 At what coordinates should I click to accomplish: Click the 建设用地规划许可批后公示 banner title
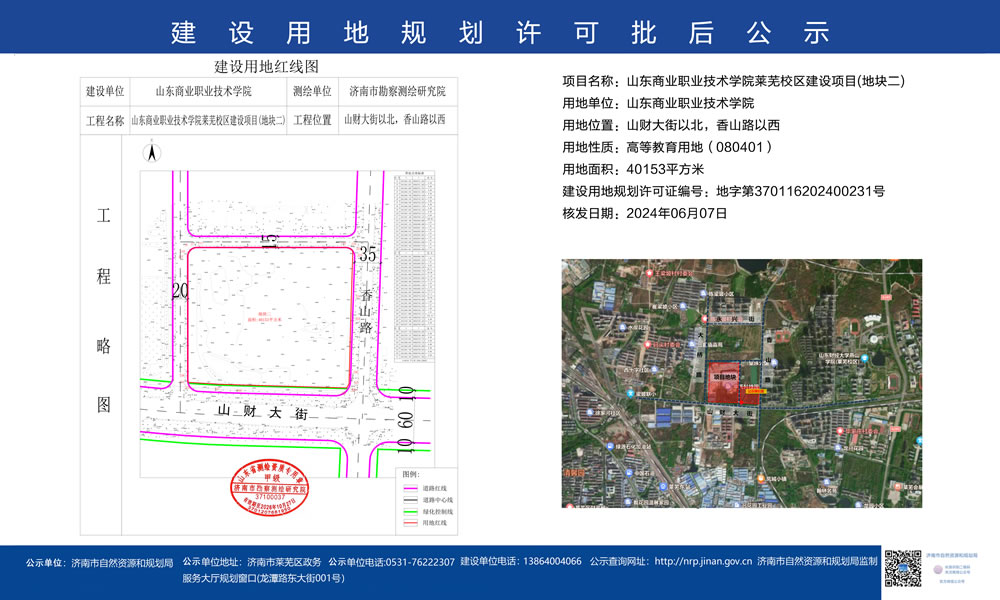click(x=500, y=32)
